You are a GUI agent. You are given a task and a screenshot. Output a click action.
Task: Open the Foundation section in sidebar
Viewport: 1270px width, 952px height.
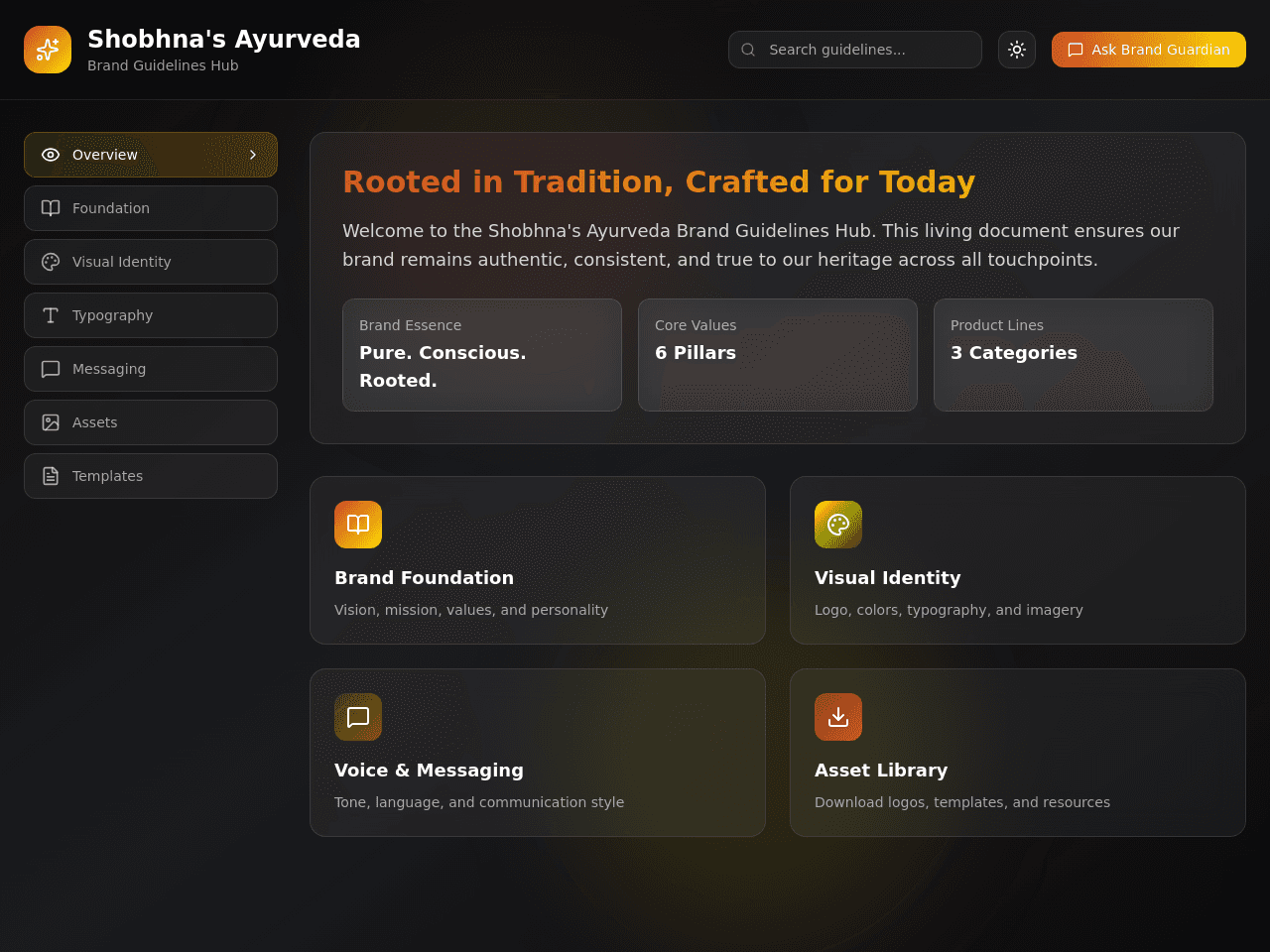point(151,208)
